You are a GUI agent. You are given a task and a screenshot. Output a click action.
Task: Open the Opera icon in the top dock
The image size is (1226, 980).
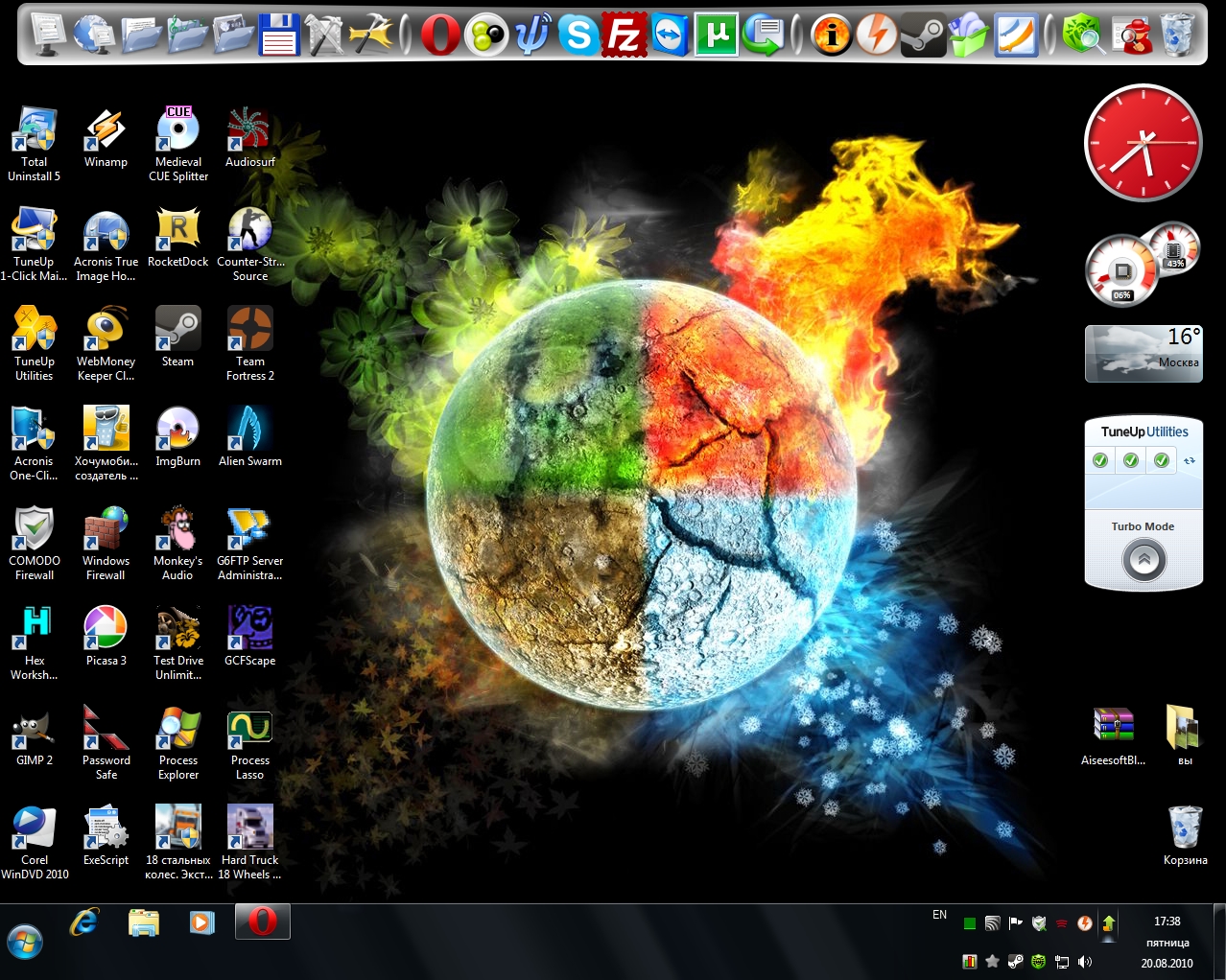(439, 35)
